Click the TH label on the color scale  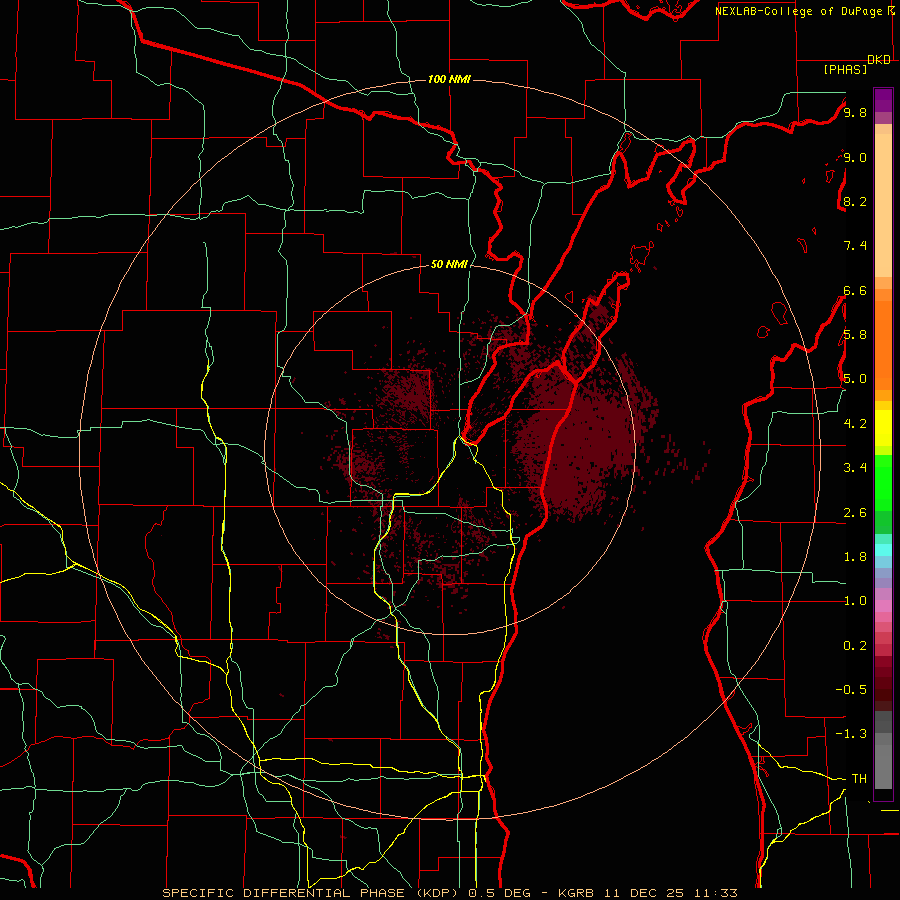click(859, 779)
